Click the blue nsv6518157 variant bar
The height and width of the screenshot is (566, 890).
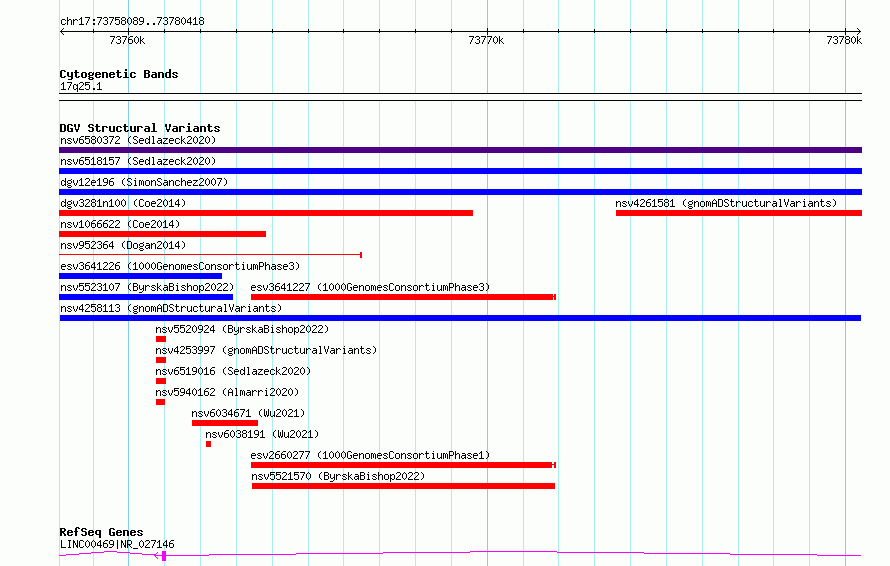460,171
